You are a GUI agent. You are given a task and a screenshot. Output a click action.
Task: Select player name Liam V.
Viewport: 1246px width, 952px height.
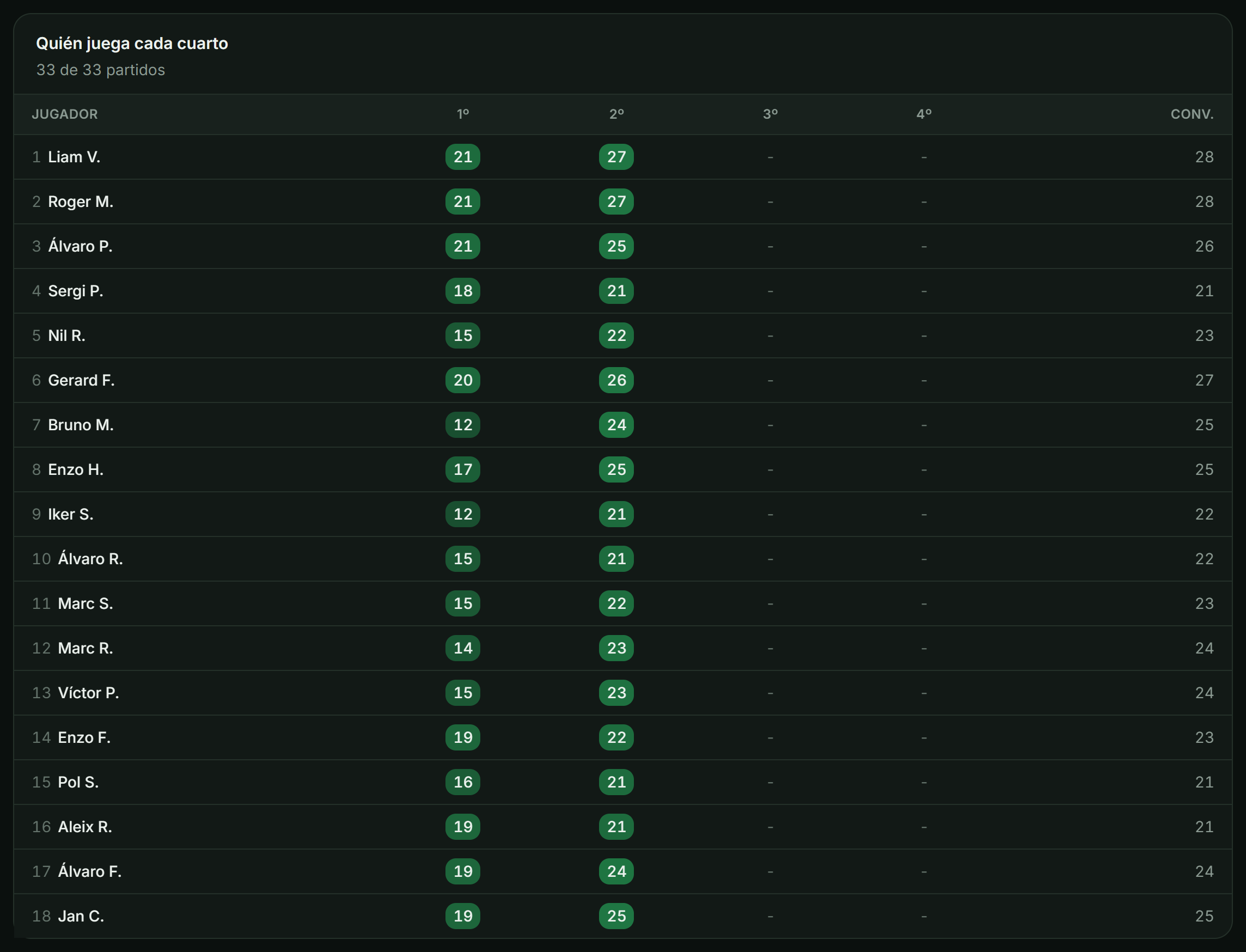click(x=74, y=157)
